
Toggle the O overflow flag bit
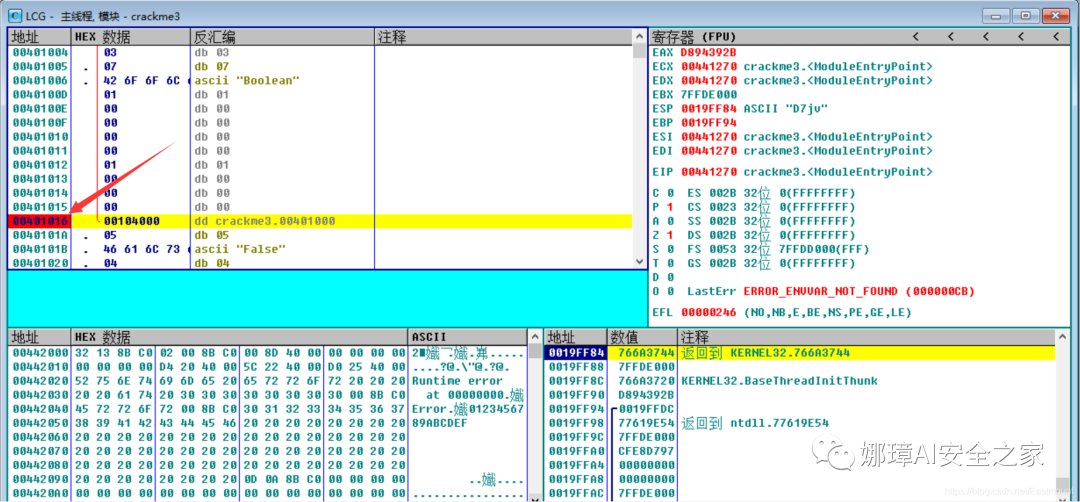click(x=669, y=291)
